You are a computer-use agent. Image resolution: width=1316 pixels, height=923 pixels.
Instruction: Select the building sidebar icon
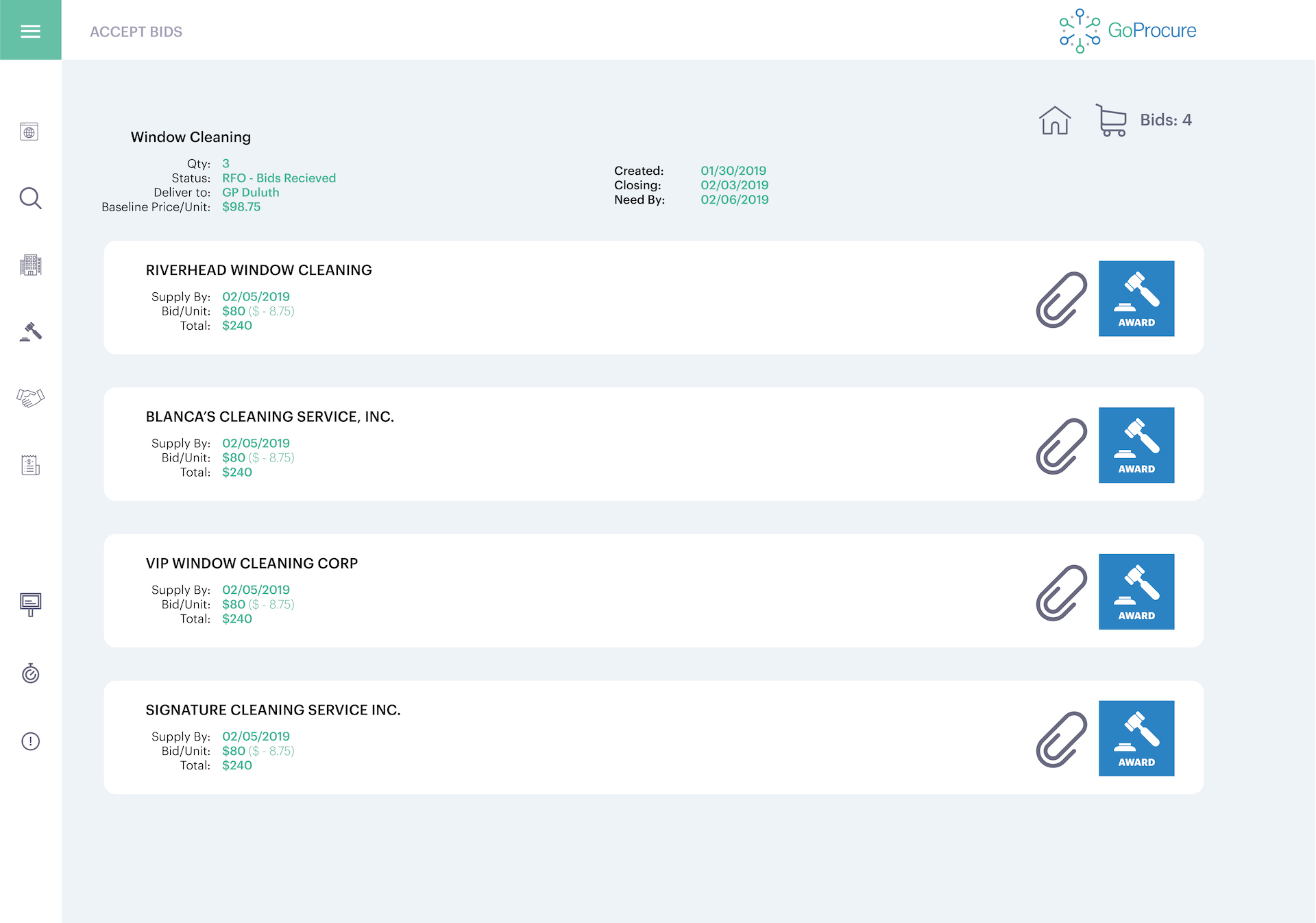[x=30, y=265]
